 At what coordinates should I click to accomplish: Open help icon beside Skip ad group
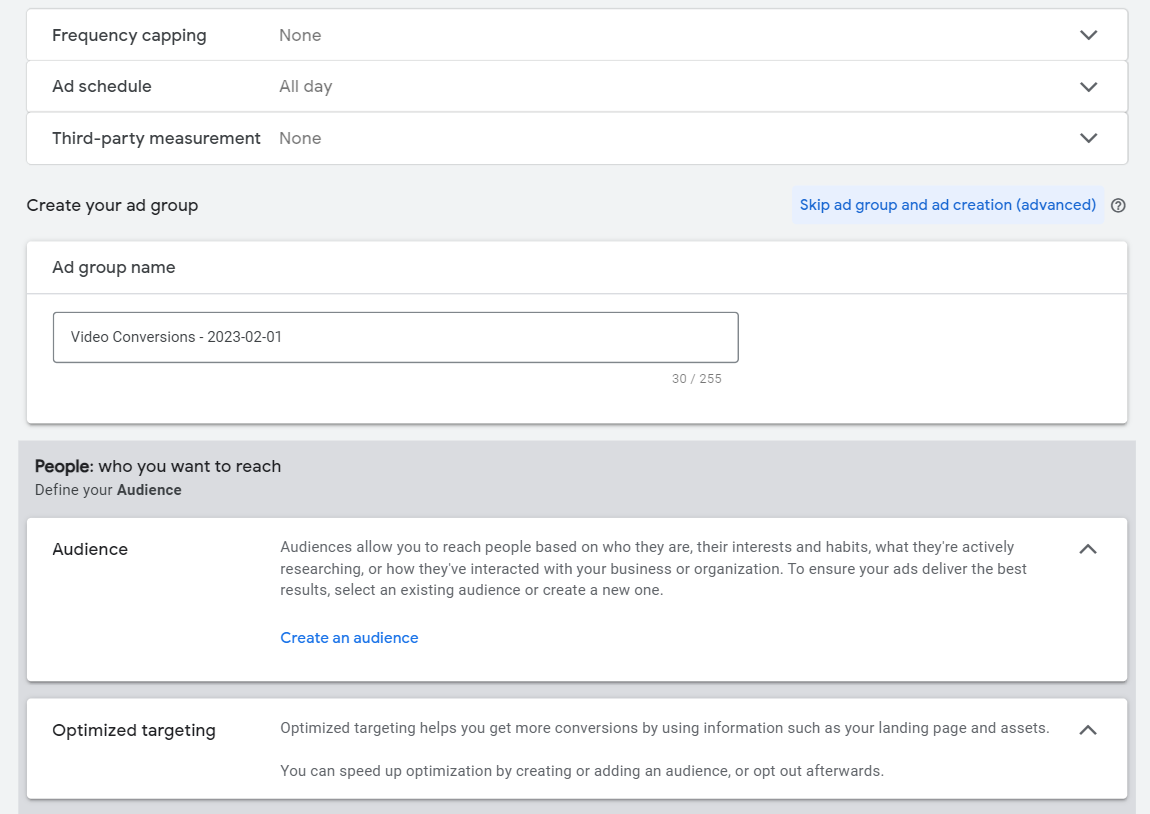(1118, 205)
